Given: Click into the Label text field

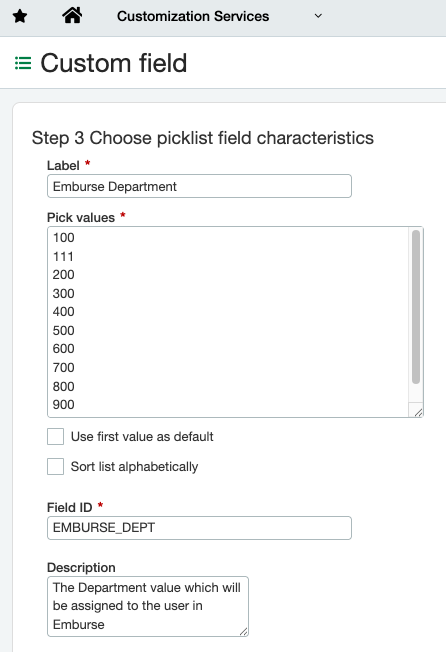Looking at the screenshot, I should [x=200, y=186].
